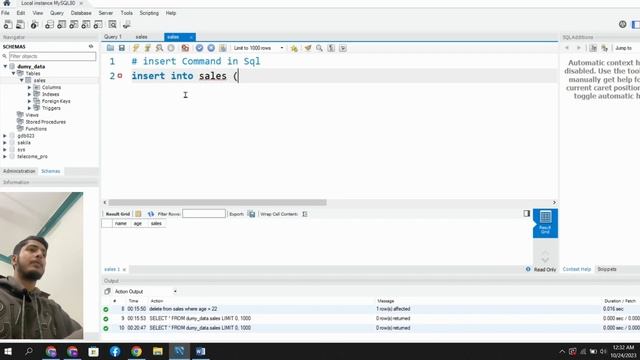Image resolution: width=640 pixels, height=360 pixels.
Task: Open the File menu
Action: [x=5, y=13]
